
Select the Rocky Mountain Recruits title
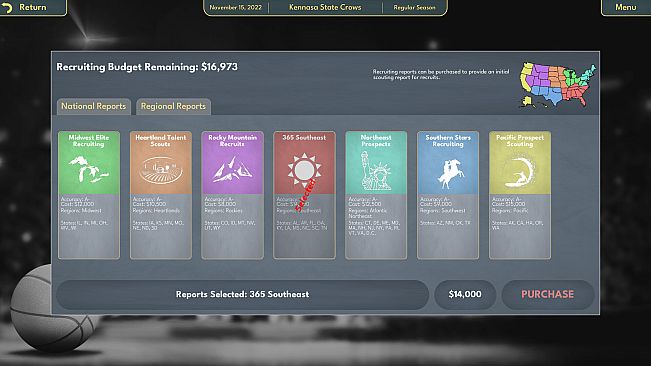[232, 141]
